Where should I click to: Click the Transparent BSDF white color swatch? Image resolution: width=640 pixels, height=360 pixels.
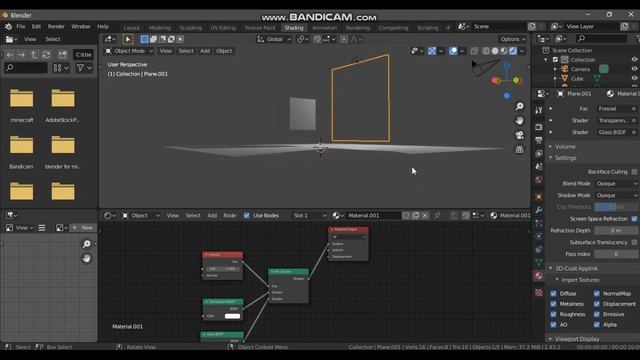232,316
